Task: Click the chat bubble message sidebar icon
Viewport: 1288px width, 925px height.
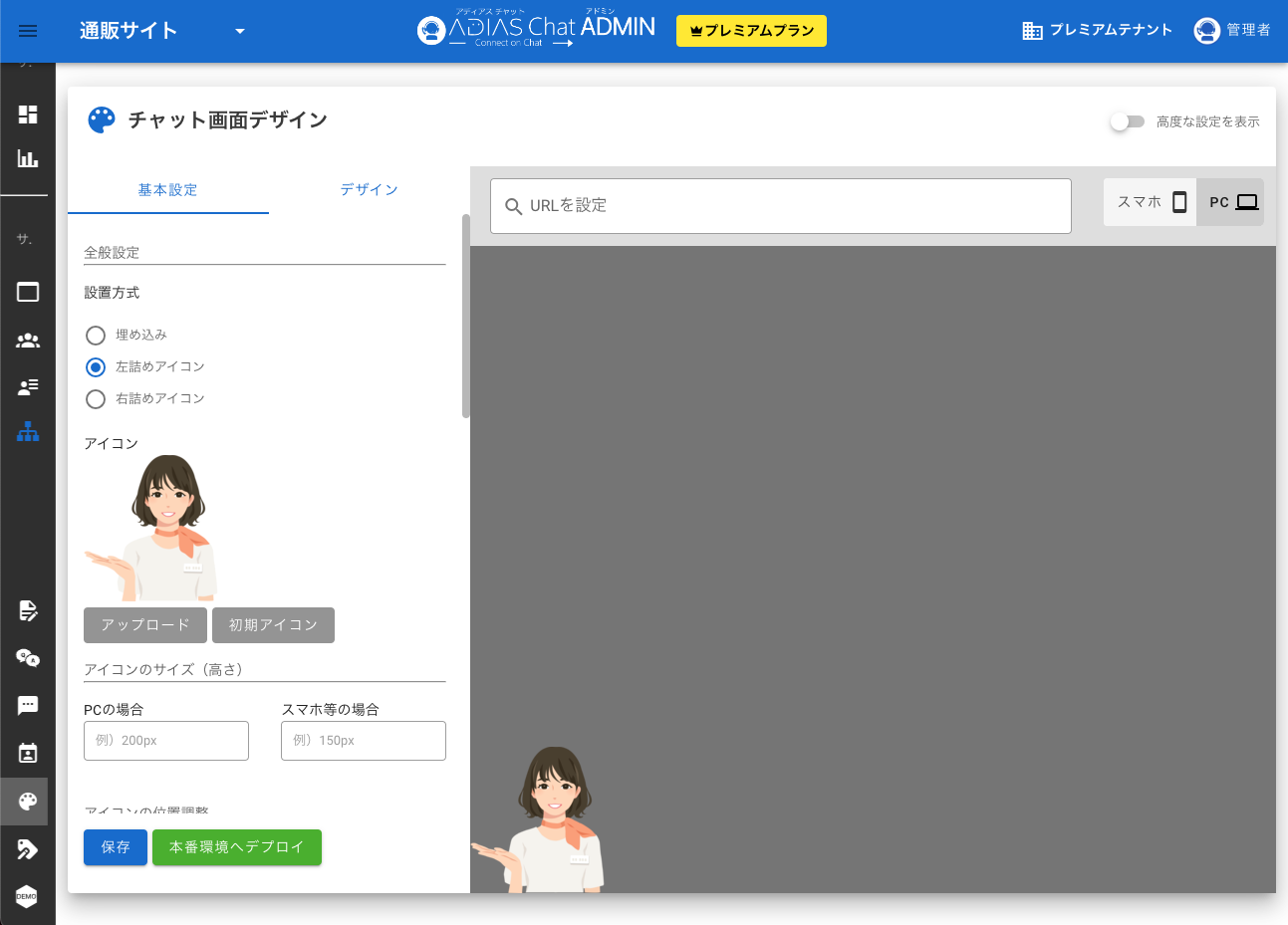Action: [x=28, y=705]
